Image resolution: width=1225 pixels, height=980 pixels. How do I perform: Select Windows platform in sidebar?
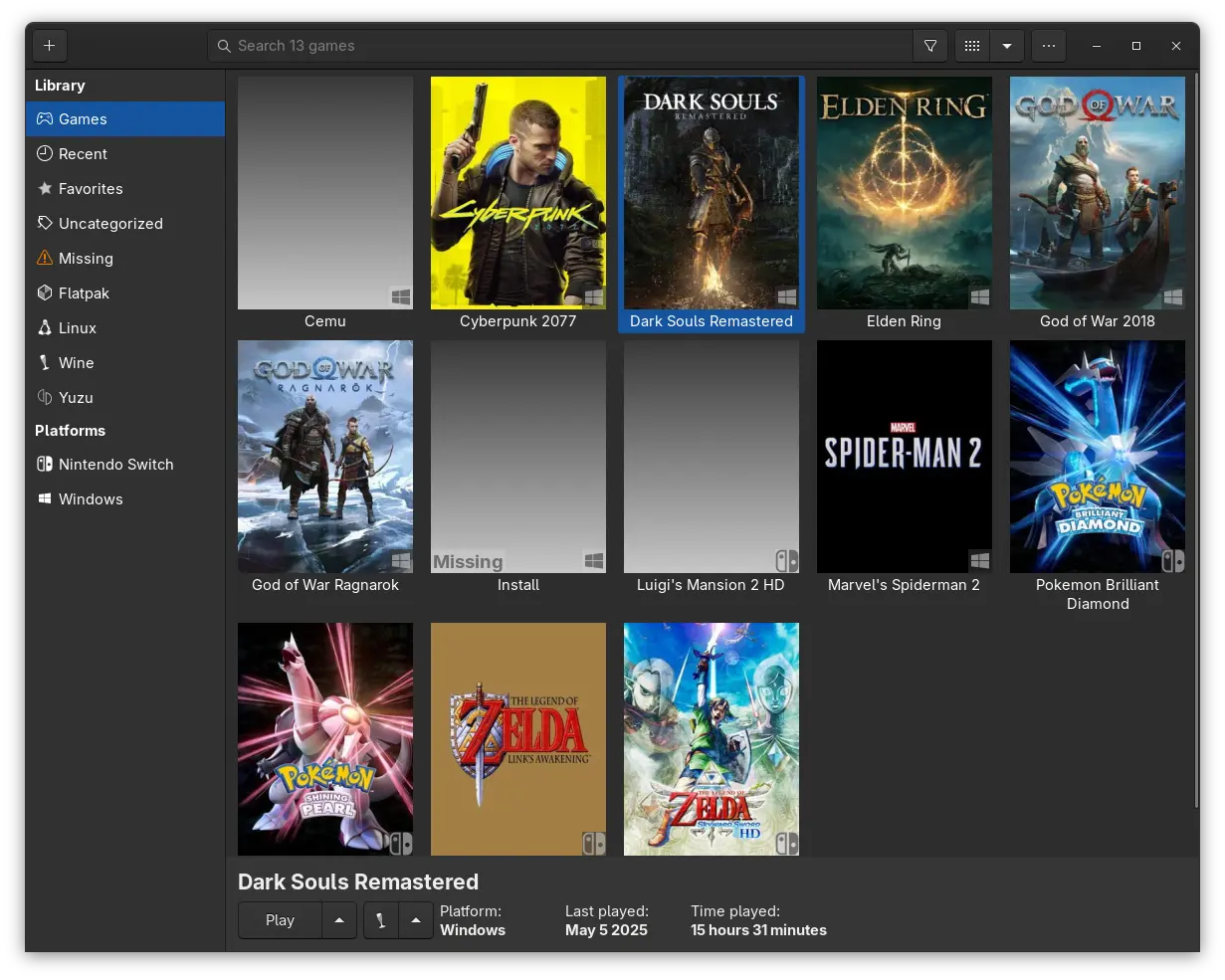pyautogui.click(x=125, y=499)
